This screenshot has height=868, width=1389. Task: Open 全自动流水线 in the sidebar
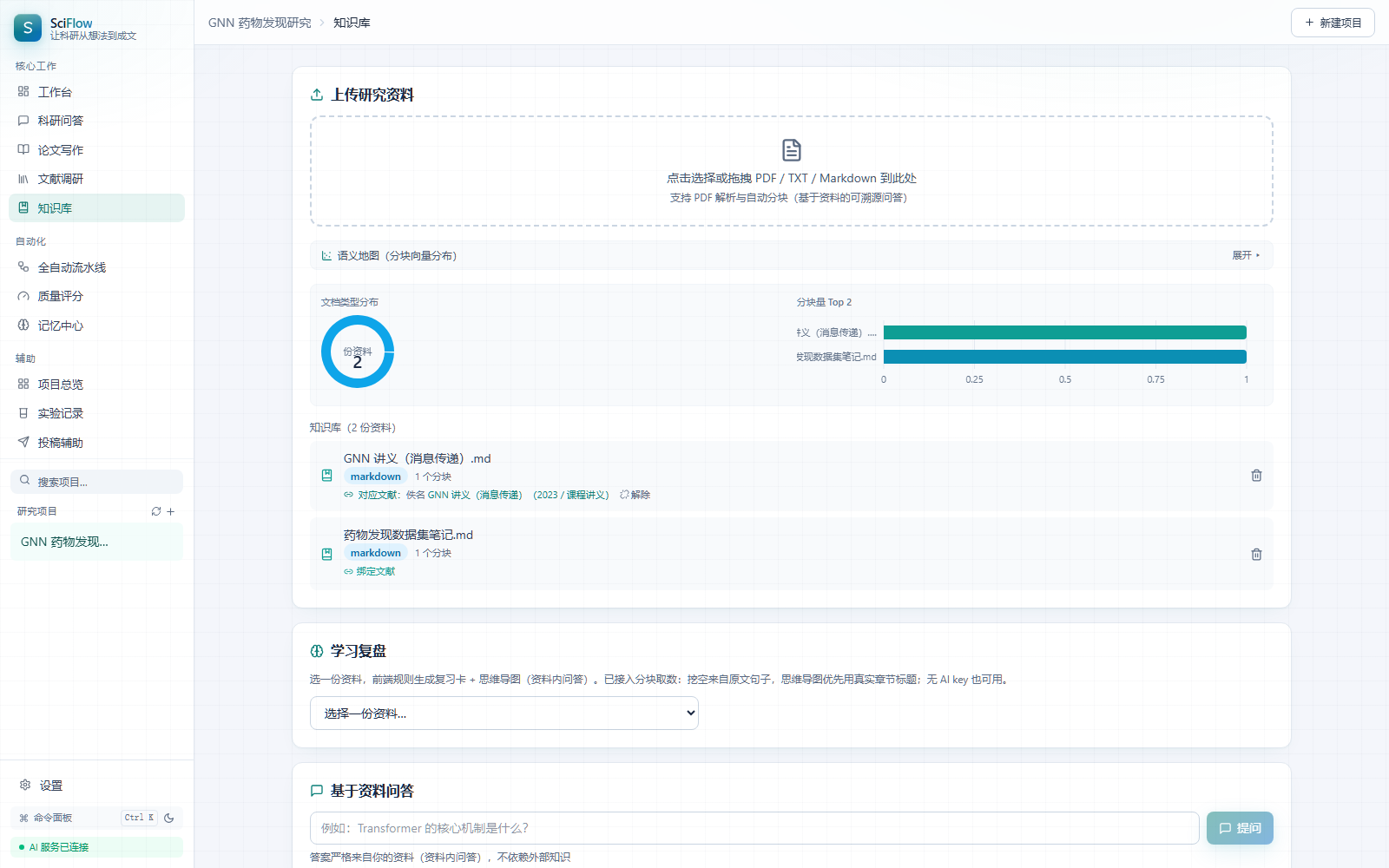click(96, 267)
